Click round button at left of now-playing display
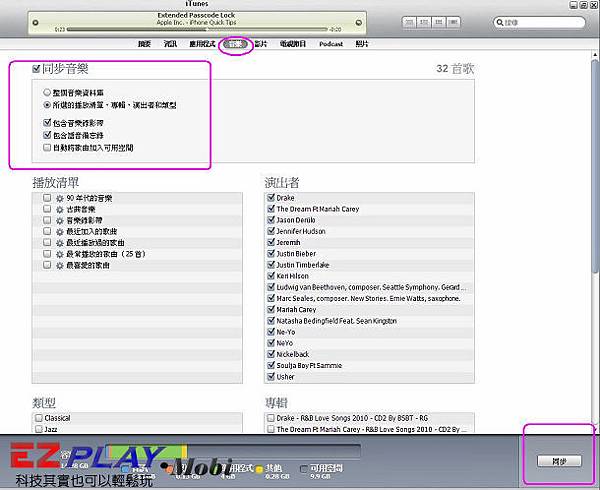 (x=35, y=23)
